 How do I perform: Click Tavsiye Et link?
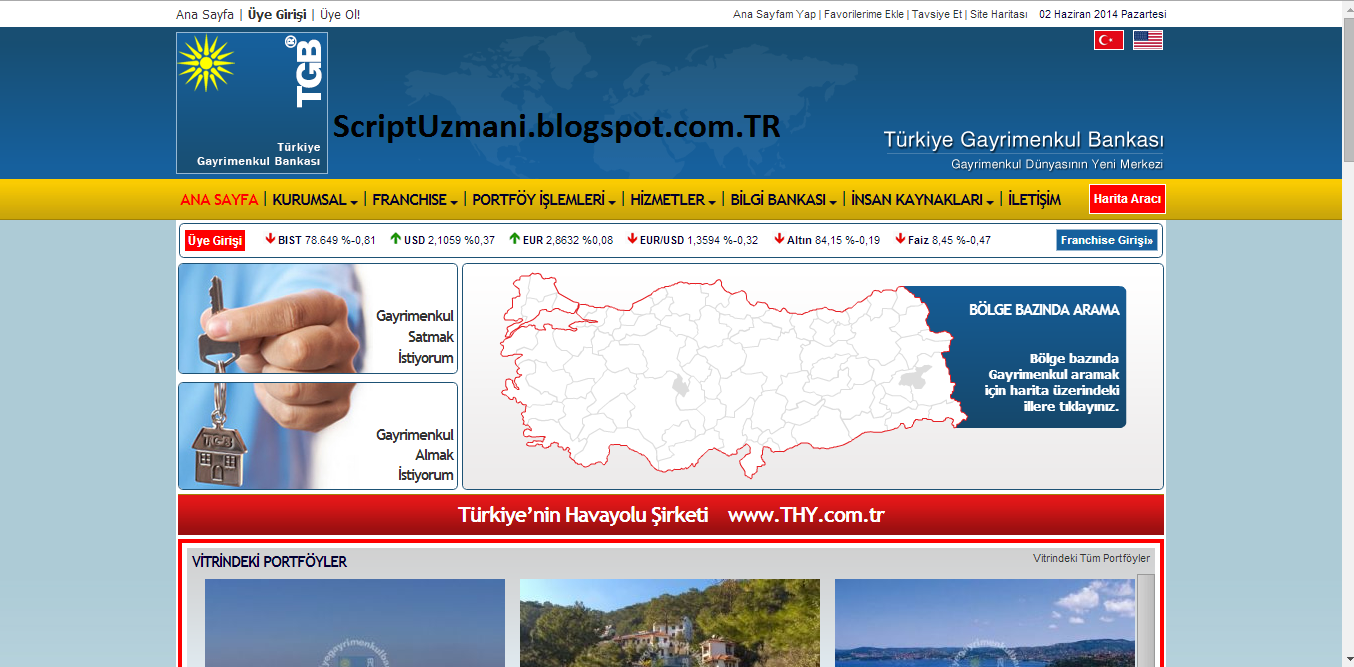click(x=937, y=14)
